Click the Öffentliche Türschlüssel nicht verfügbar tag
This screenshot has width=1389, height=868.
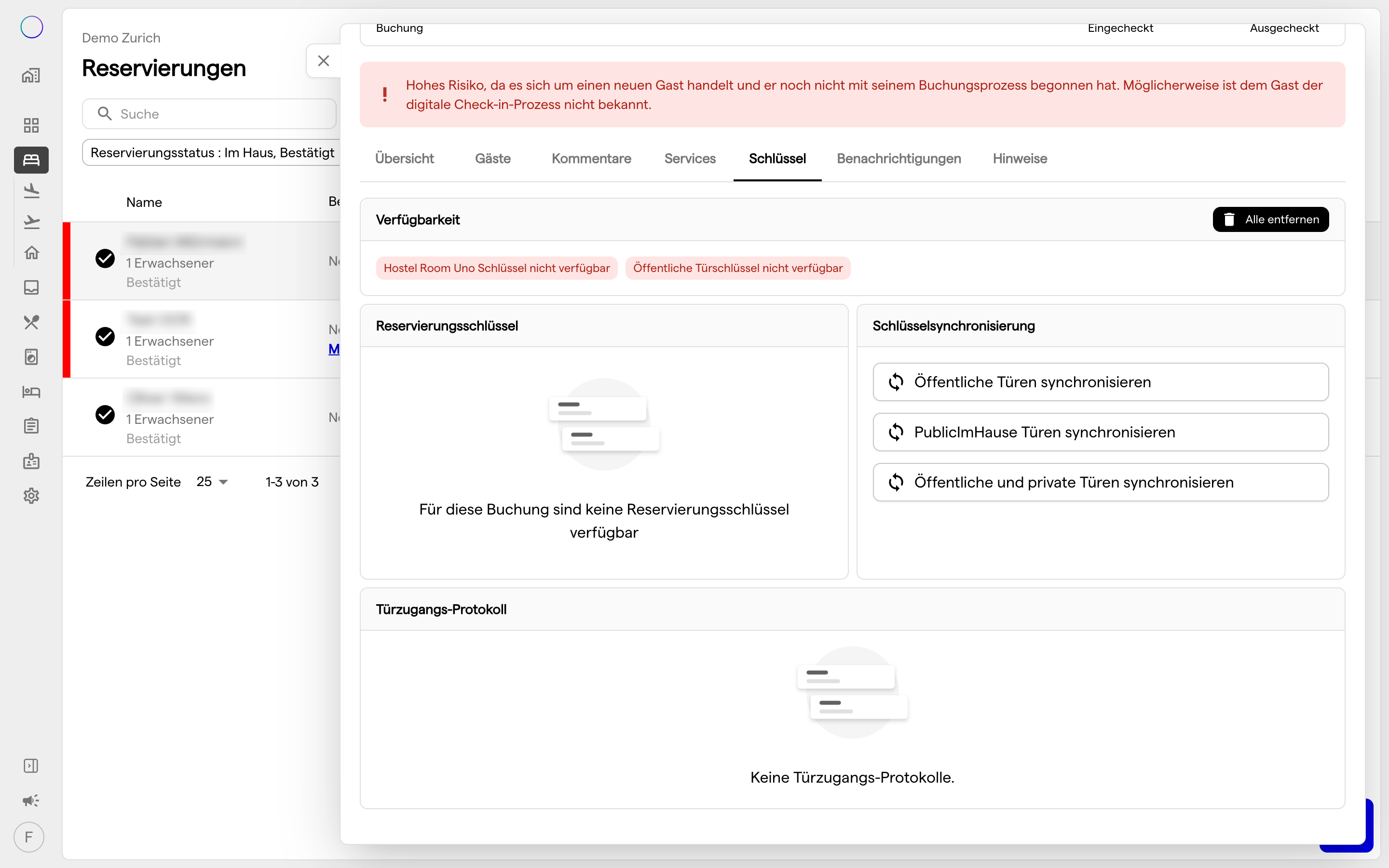737,268
